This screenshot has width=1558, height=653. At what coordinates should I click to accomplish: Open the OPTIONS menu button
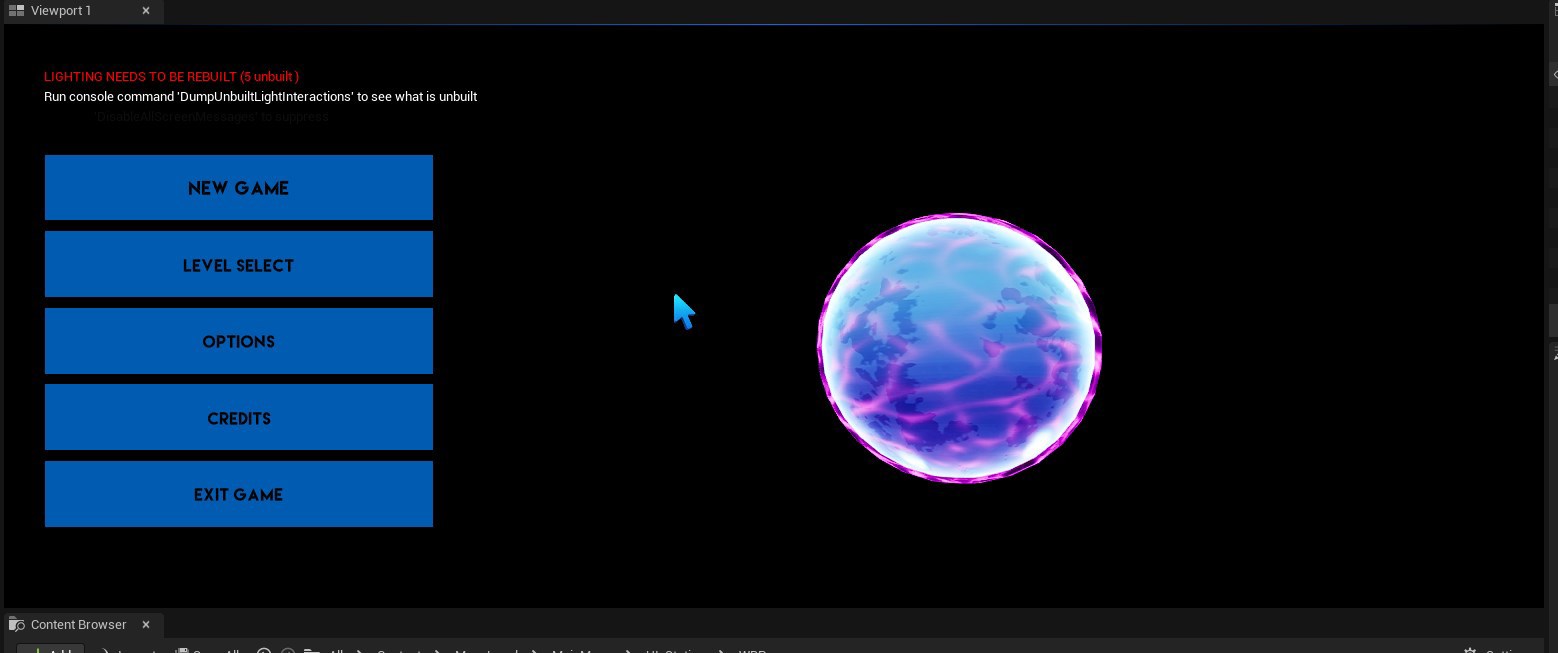[x=238, y=341]
